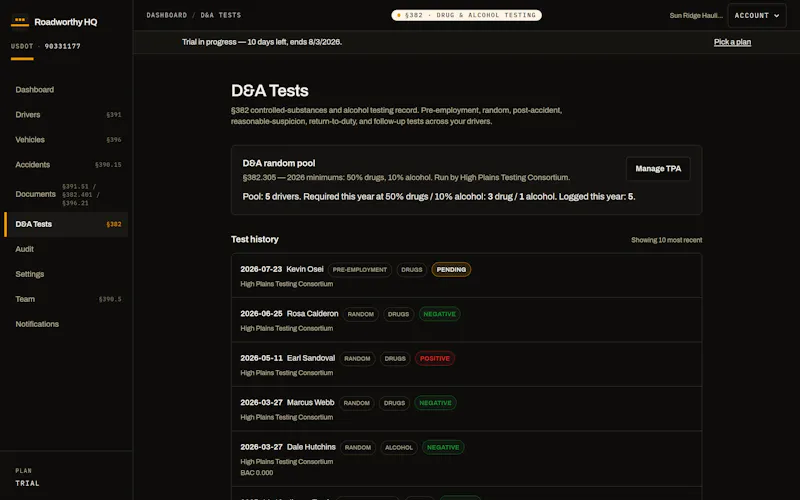Go to Dashboard in the sidebar

[66, 90]
